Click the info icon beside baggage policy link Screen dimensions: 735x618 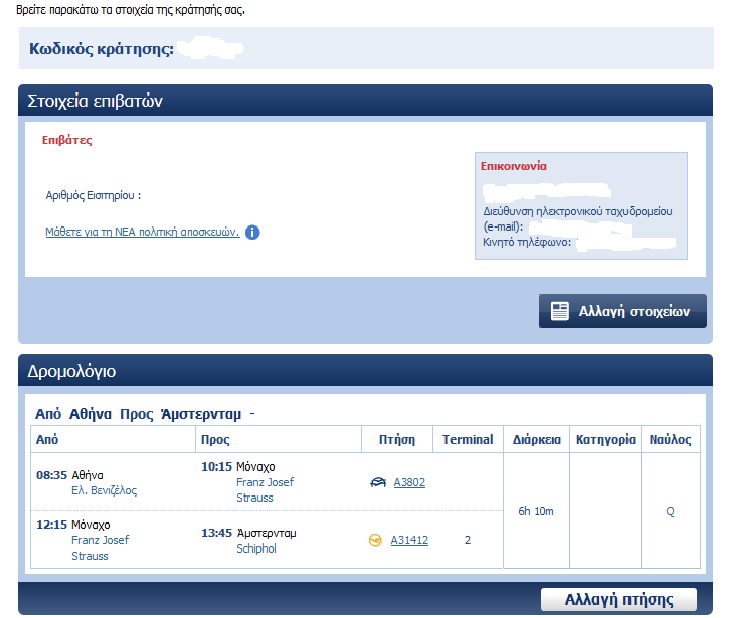pyautogui.click(x=252, y=232)
